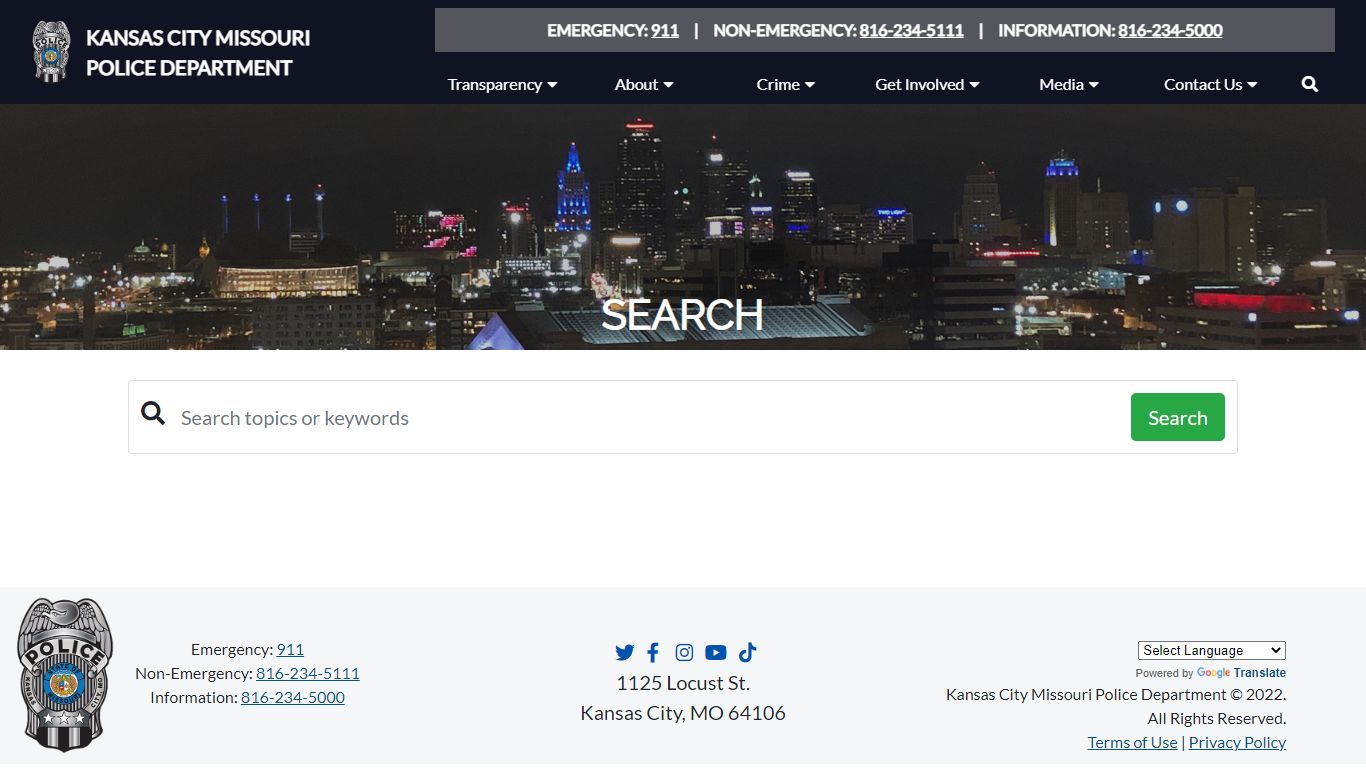Expand the Transparency menu

502,85
